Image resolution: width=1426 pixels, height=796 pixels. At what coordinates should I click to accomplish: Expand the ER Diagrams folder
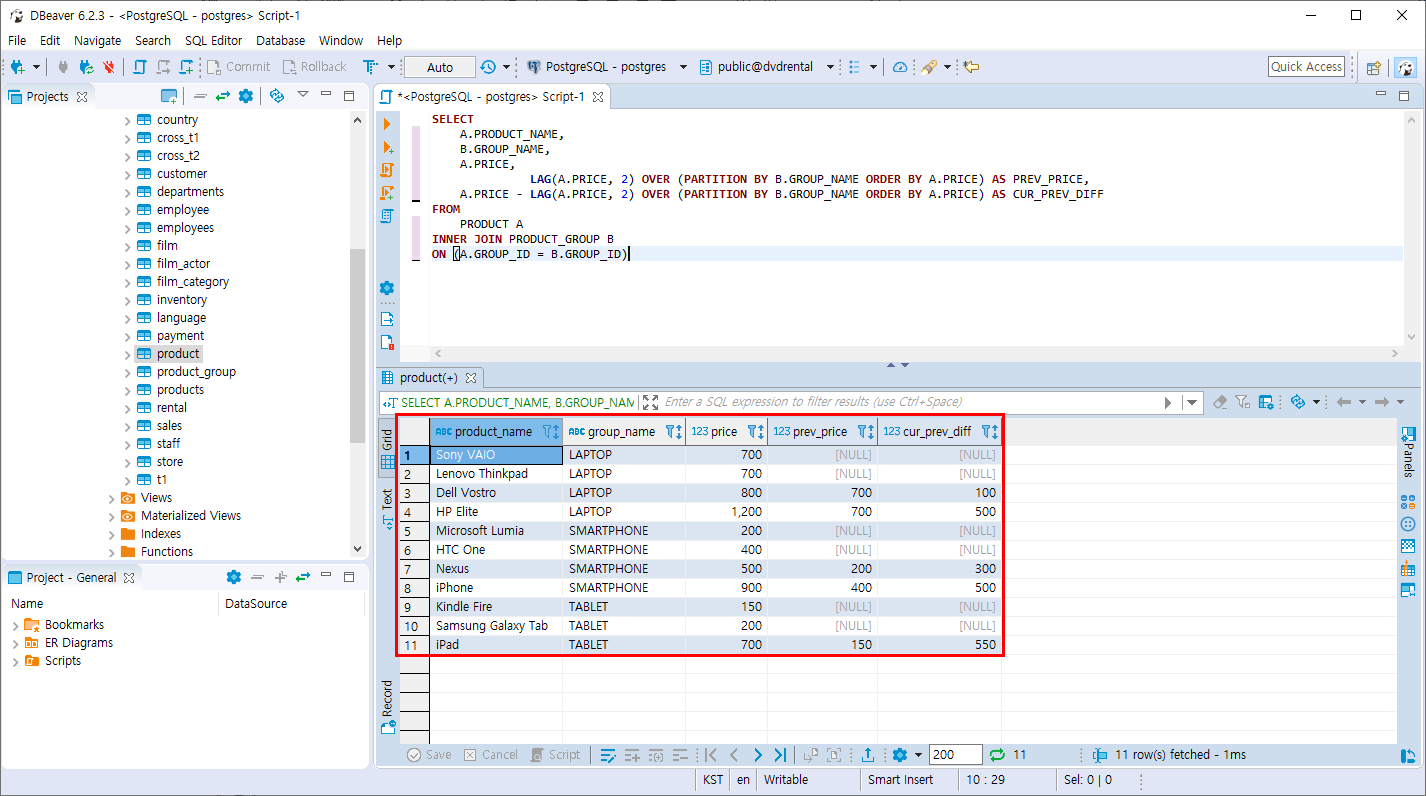(15, 643)
